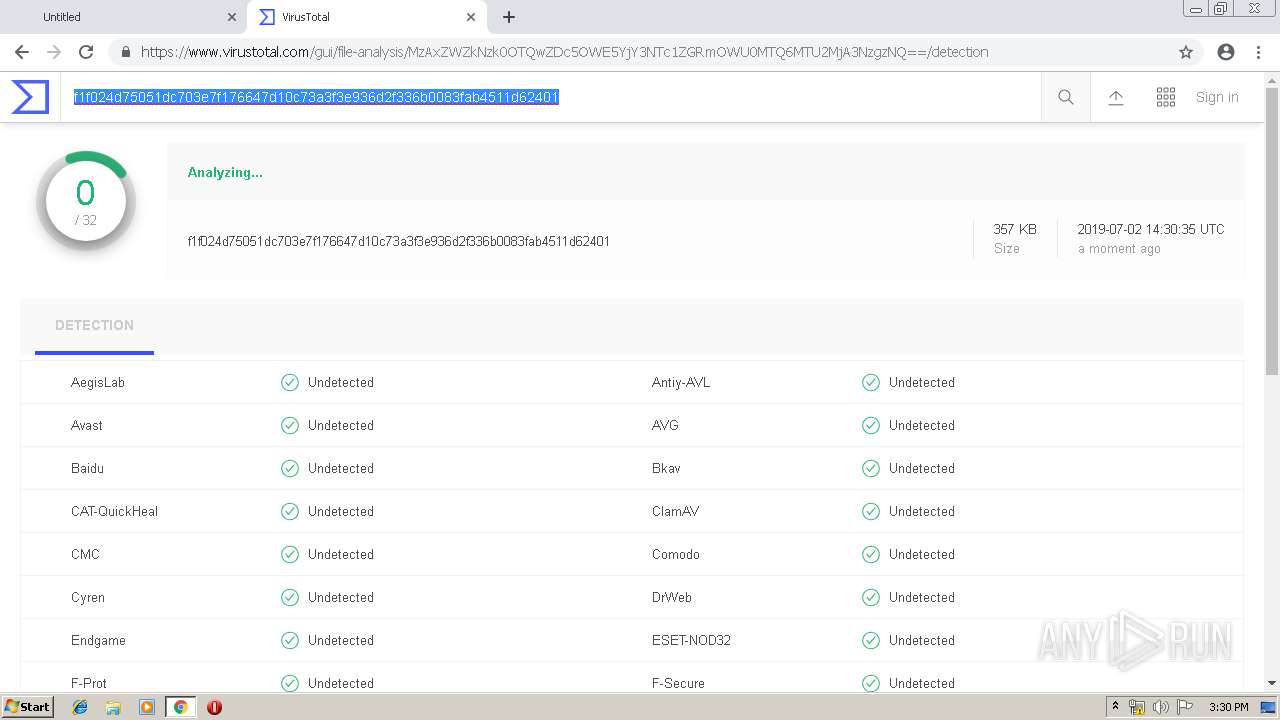Click the Bkav engine name
1280x720 pixels.
coord(666,468)
